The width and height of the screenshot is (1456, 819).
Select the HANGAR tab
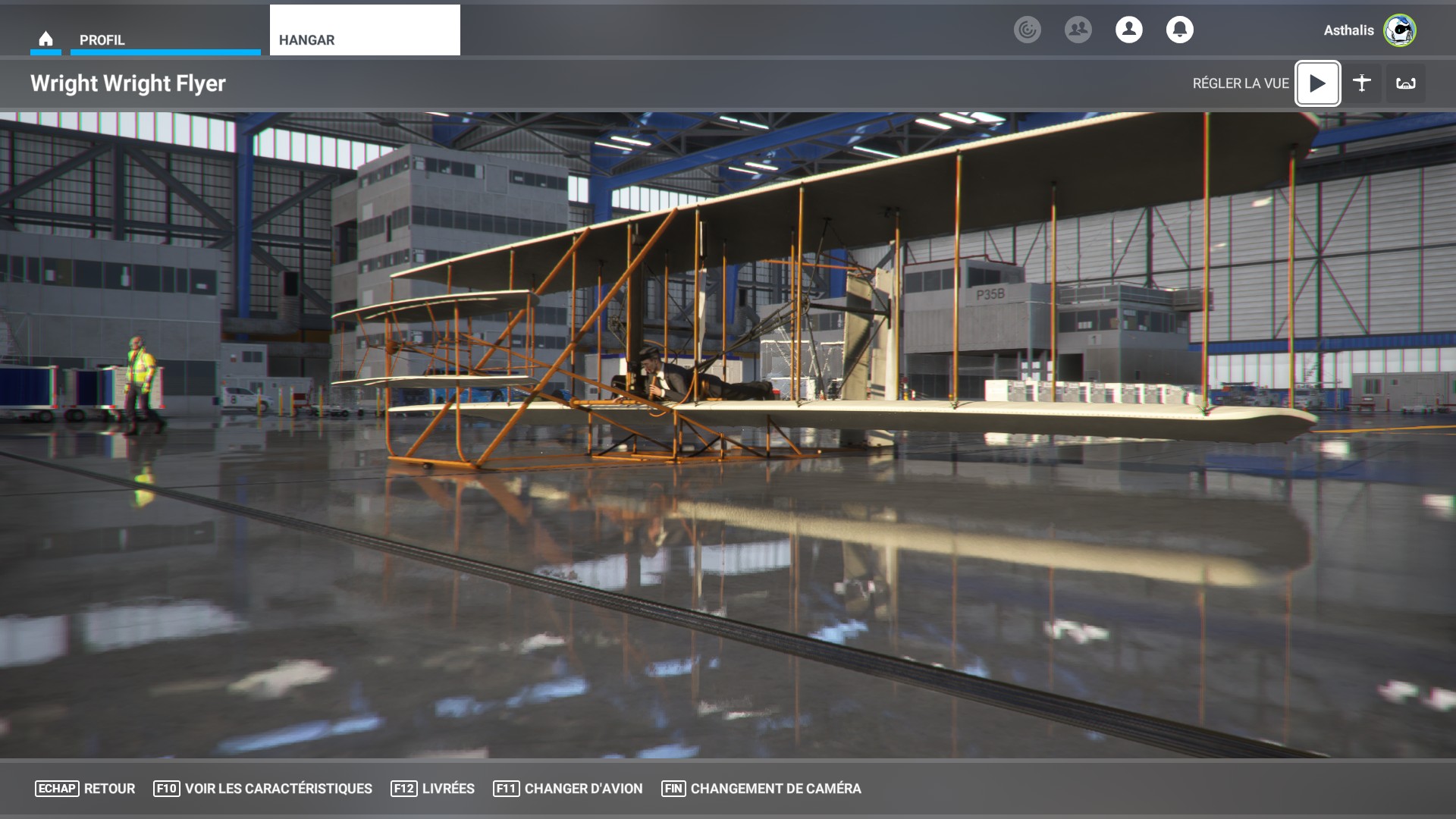click(364, 32)
